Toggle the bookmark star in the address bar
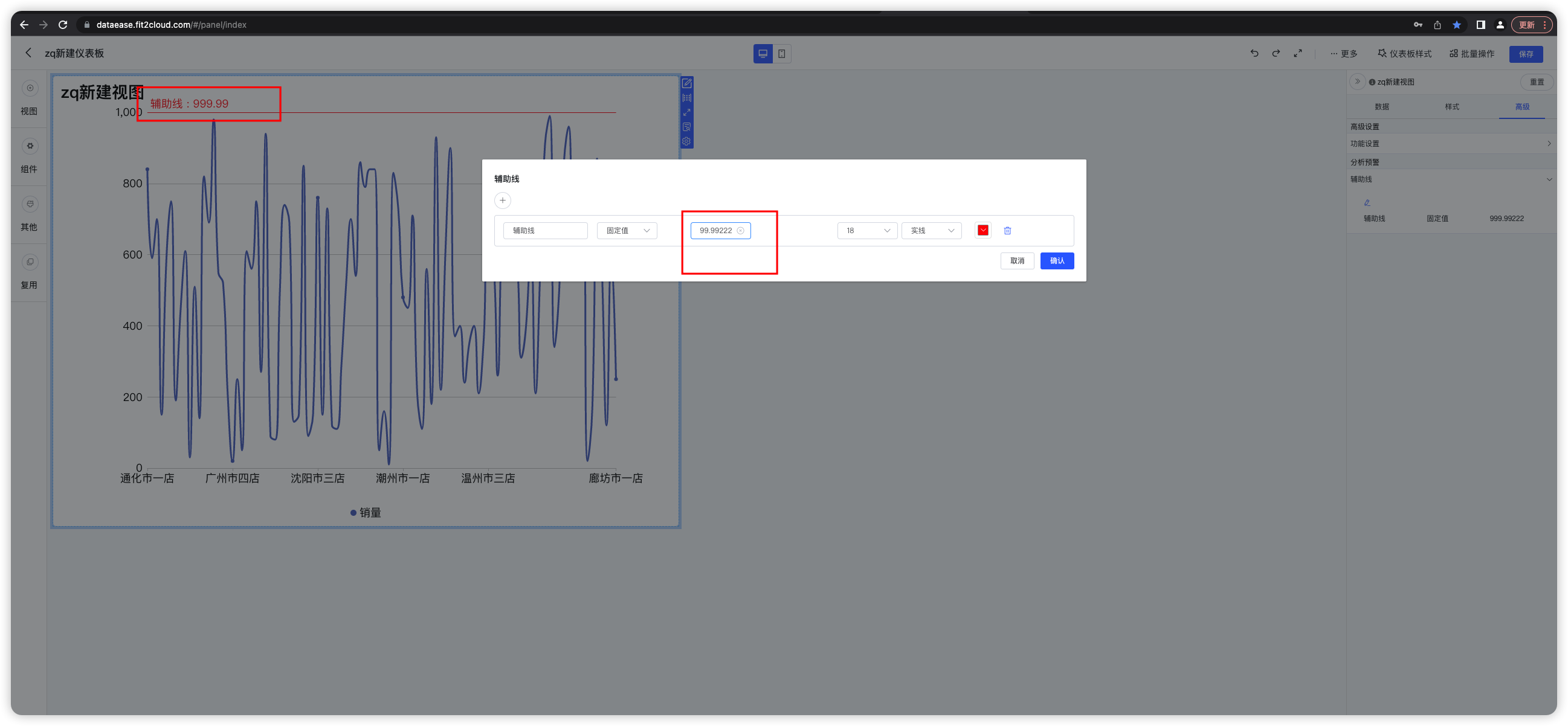The image size is (1568, 726). 1457,24
